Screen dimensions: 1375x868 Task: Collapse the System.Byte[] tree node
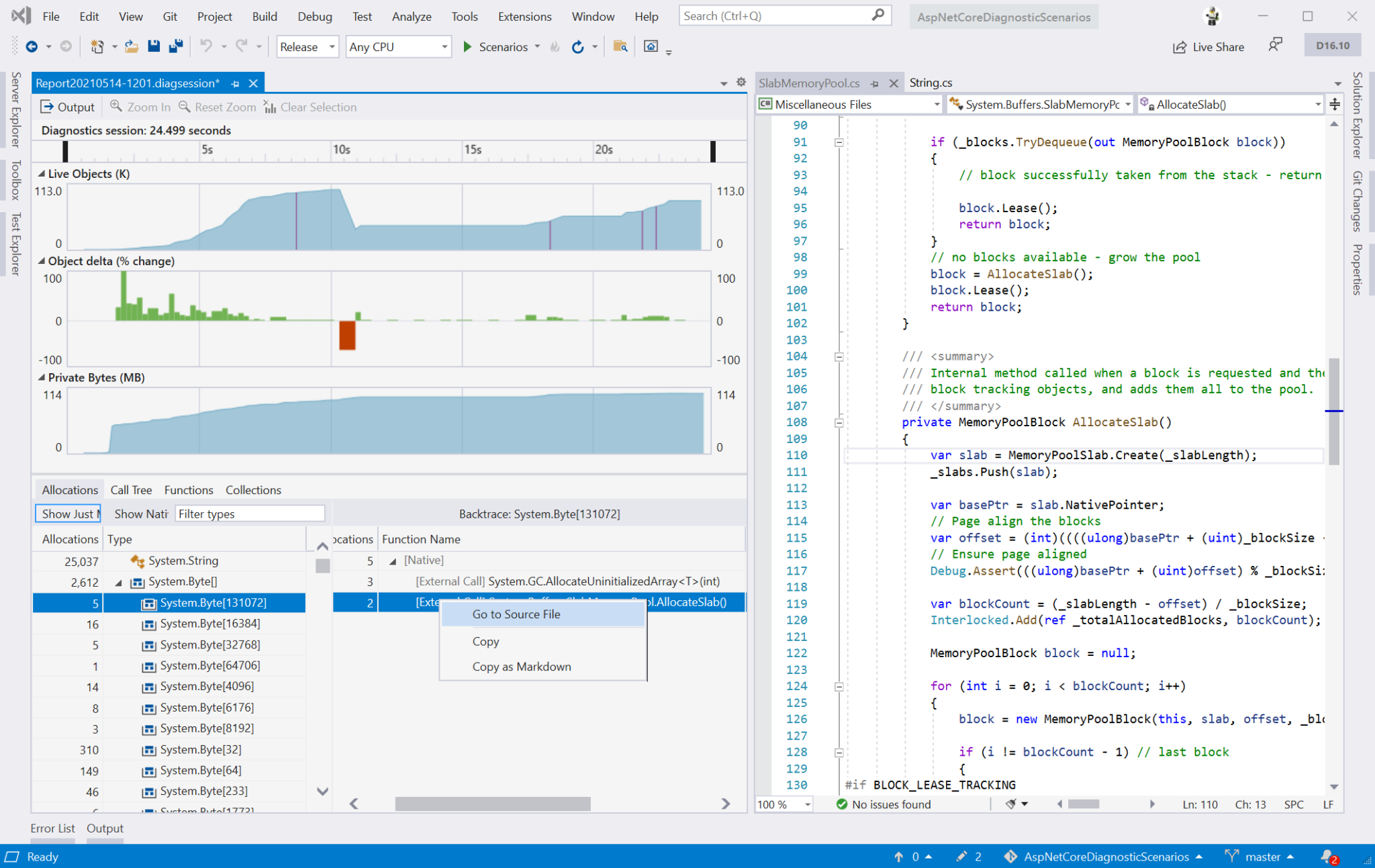point(118,582)
